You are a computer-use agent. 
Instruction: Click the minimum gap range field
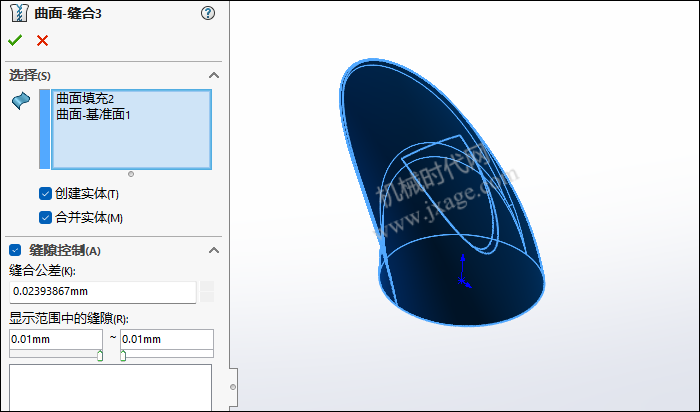pyautogui.click(x=56, y=339)
